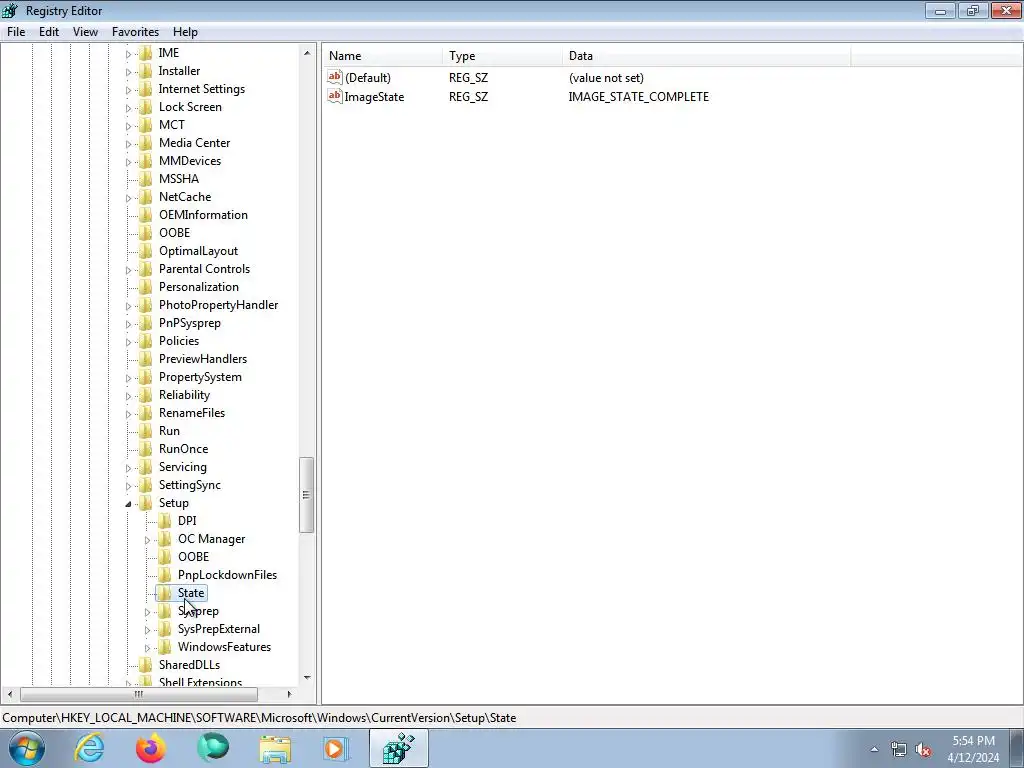Select the MSSHA folder icon
This screenshot has width=1024, height=768.
146,178
